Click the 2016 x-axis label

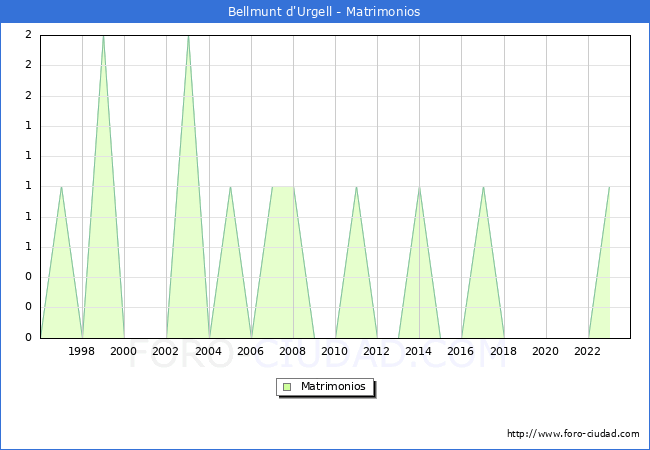(x=461, y=351)
